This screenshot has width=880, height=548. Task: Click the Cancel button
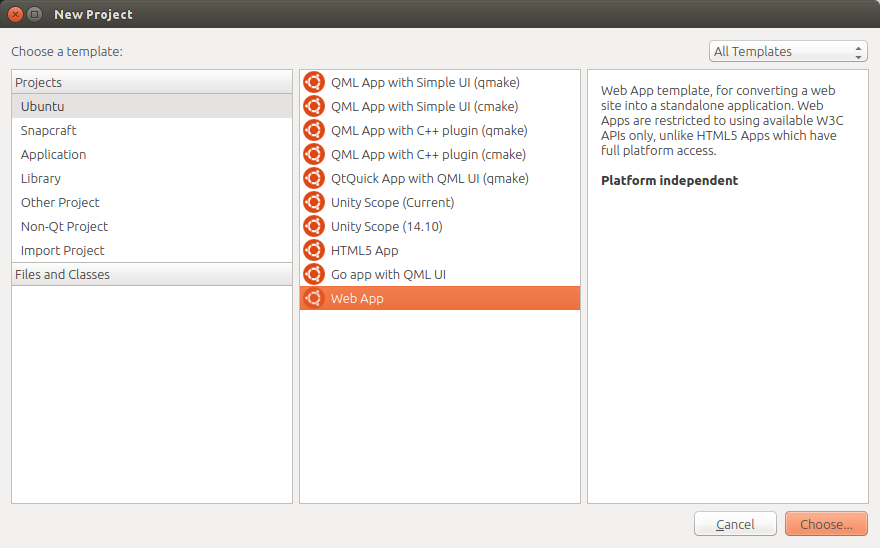click(x=735, y=524)
